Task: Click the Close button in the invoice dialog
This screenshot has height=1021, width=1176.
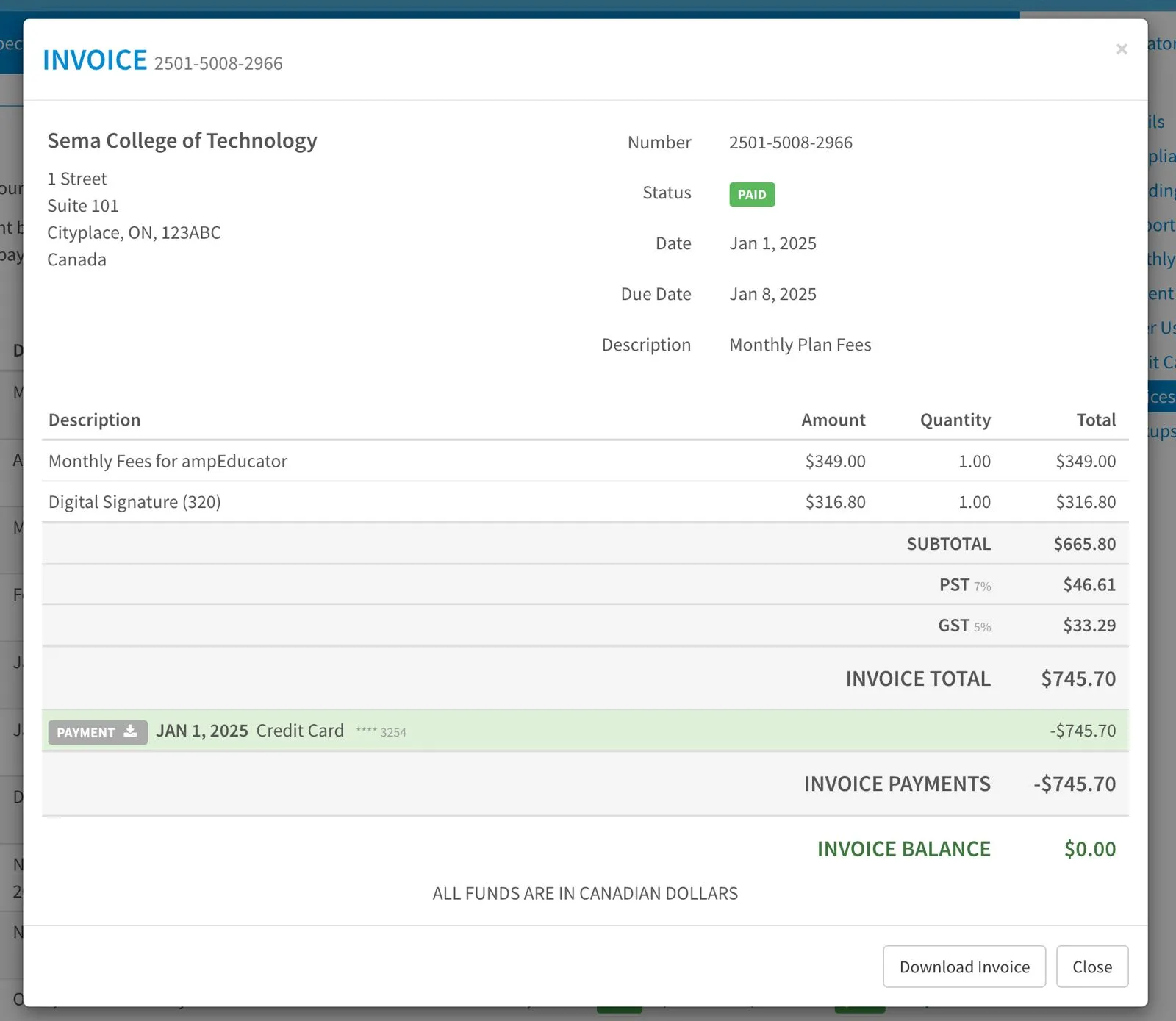Action: (x=1092, y=967)
